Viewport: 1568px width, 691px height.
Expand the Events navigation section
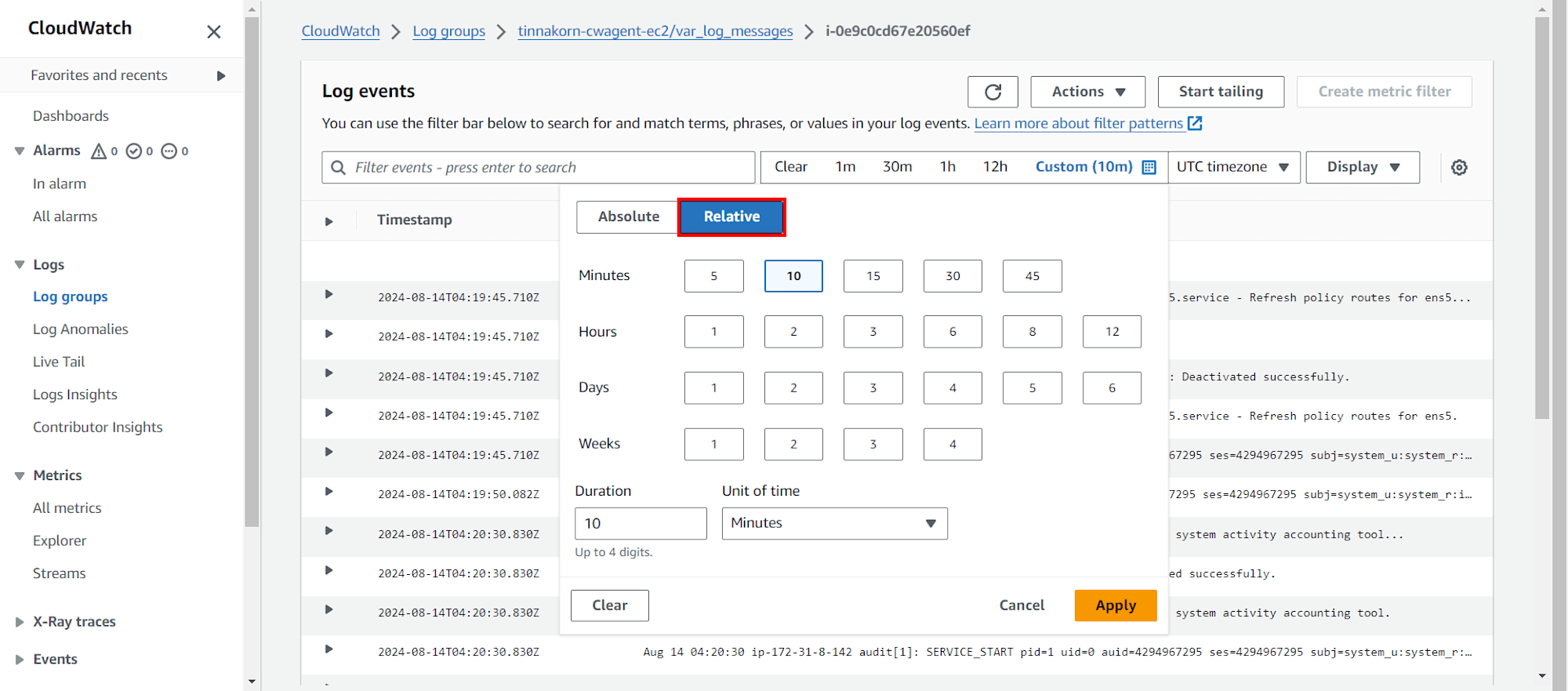pyautogui.click(x=20, y=660)
